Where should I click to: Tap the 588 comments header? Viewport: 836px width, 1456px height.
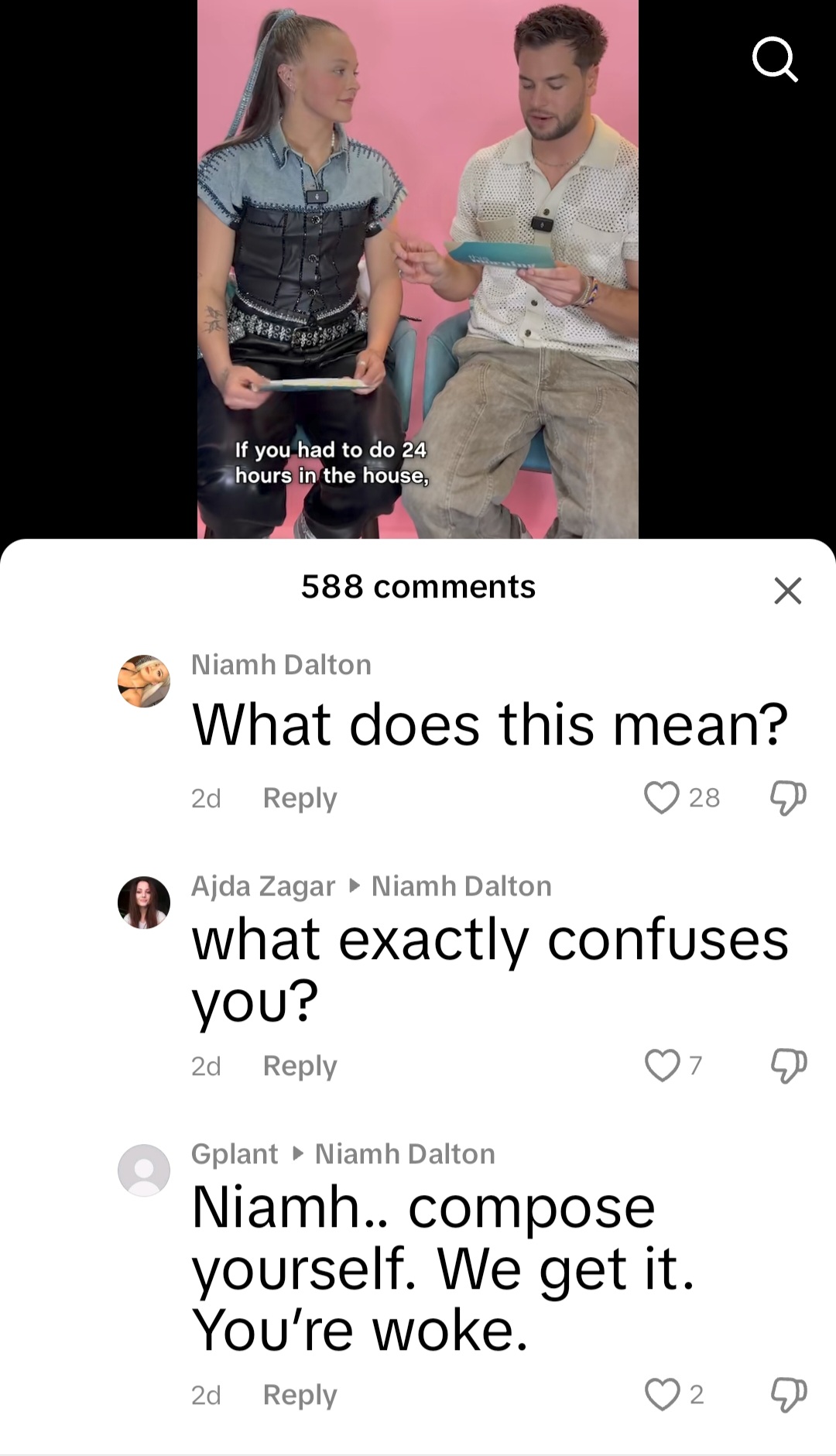(x=418, y=587)
